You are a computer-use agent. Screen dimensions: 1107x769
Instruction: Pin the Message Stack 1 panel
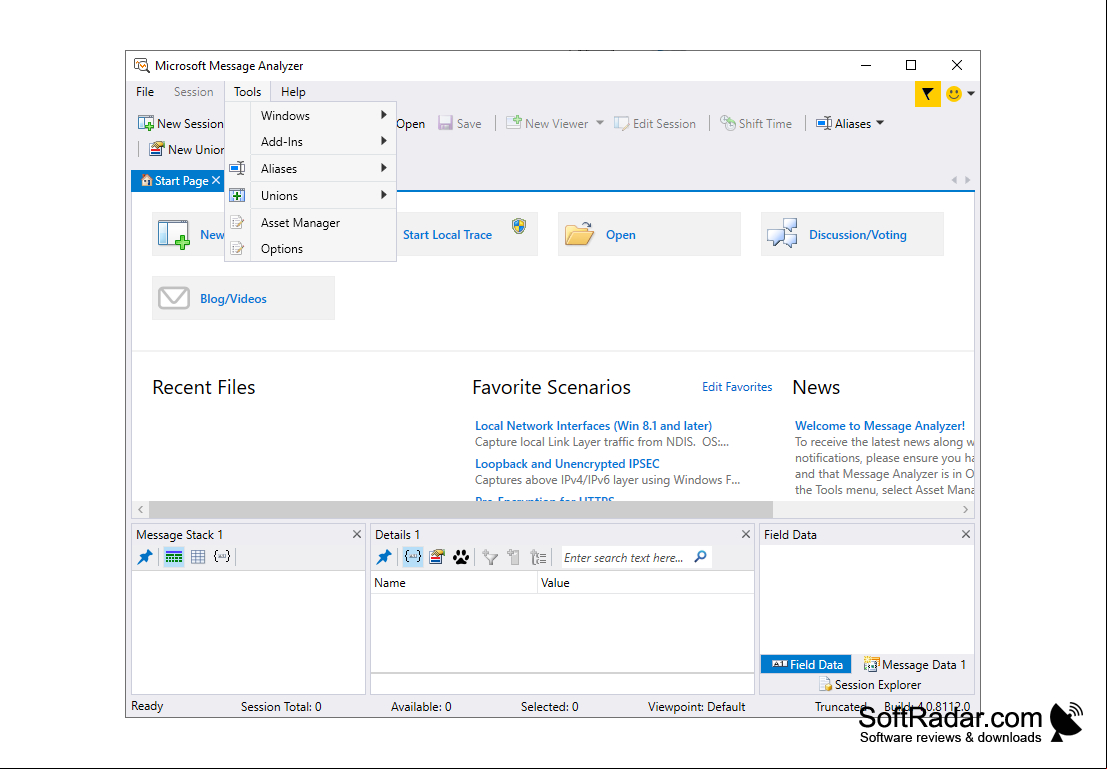pyautogui.click(x=145, y=557)
